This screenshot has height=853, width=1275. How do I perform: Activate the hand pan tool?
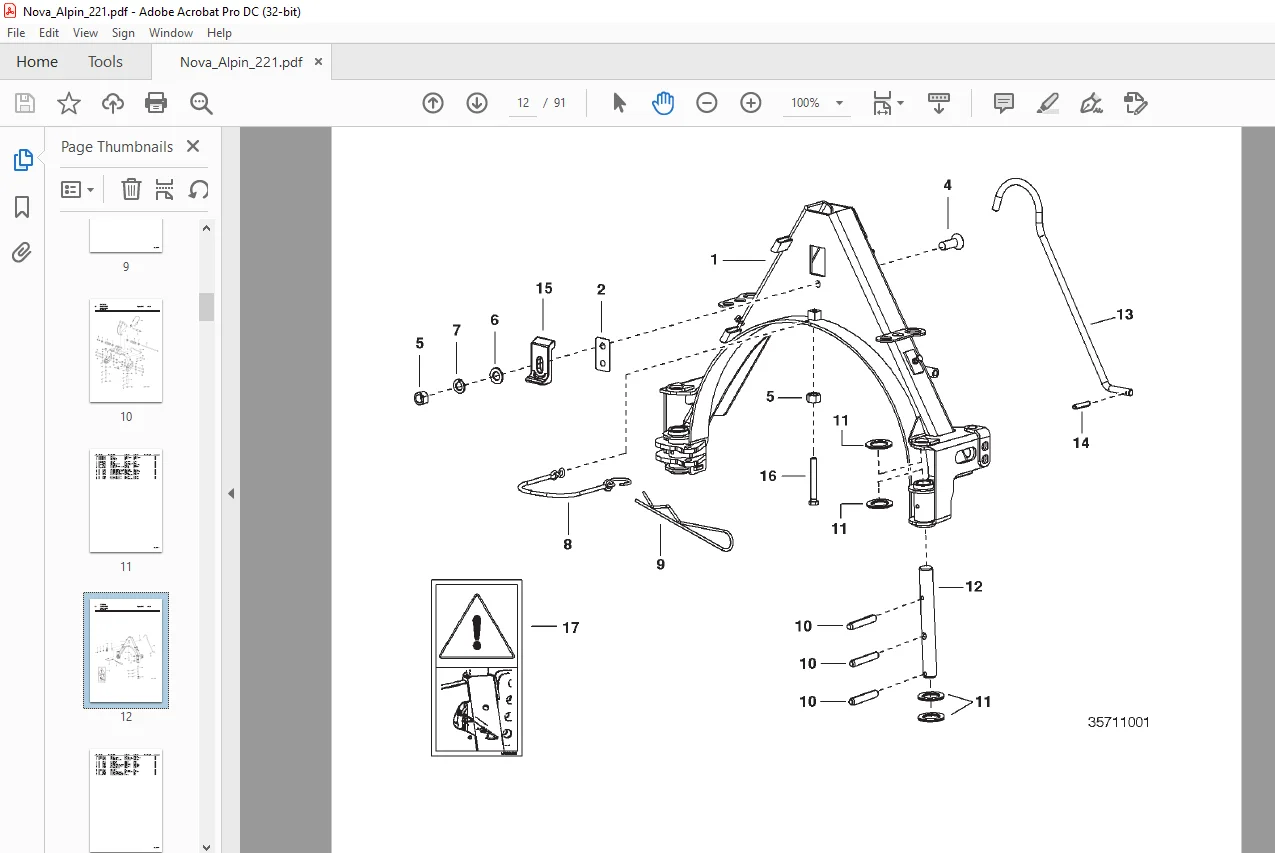(x=663, y=103)
